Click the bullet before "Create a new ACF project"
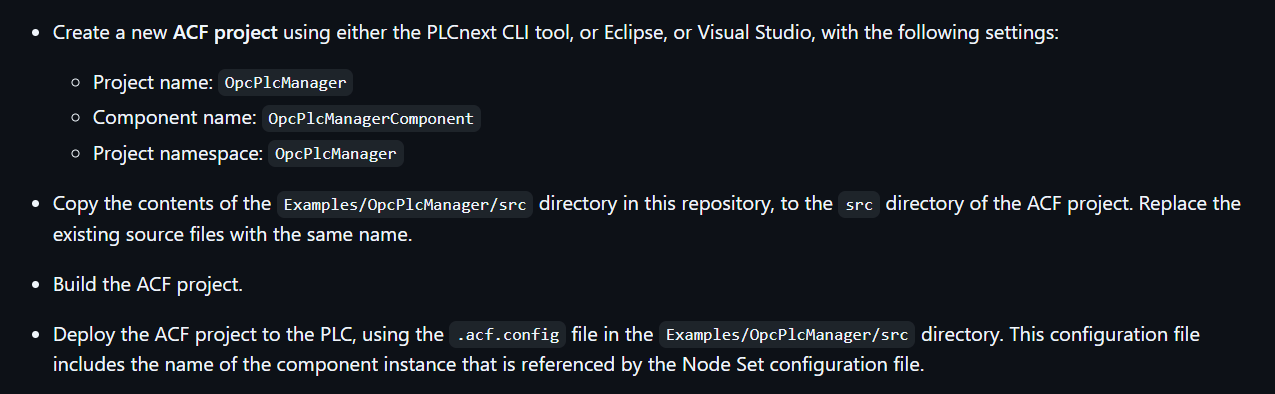This screenshot has width=1275, height=394. [x=36, y=33]
